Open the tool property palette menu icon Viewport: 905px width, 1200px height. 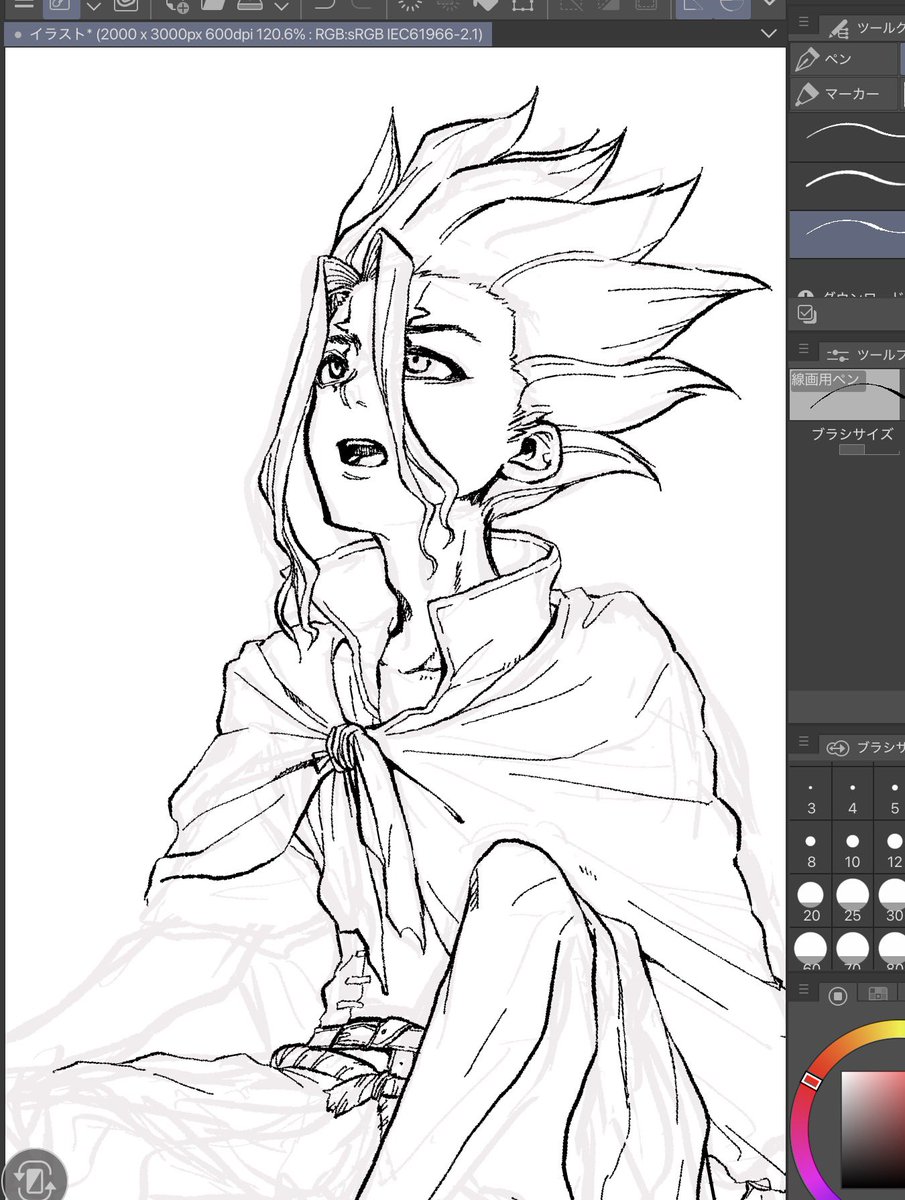pyautogui.click(x=803, y=349)
